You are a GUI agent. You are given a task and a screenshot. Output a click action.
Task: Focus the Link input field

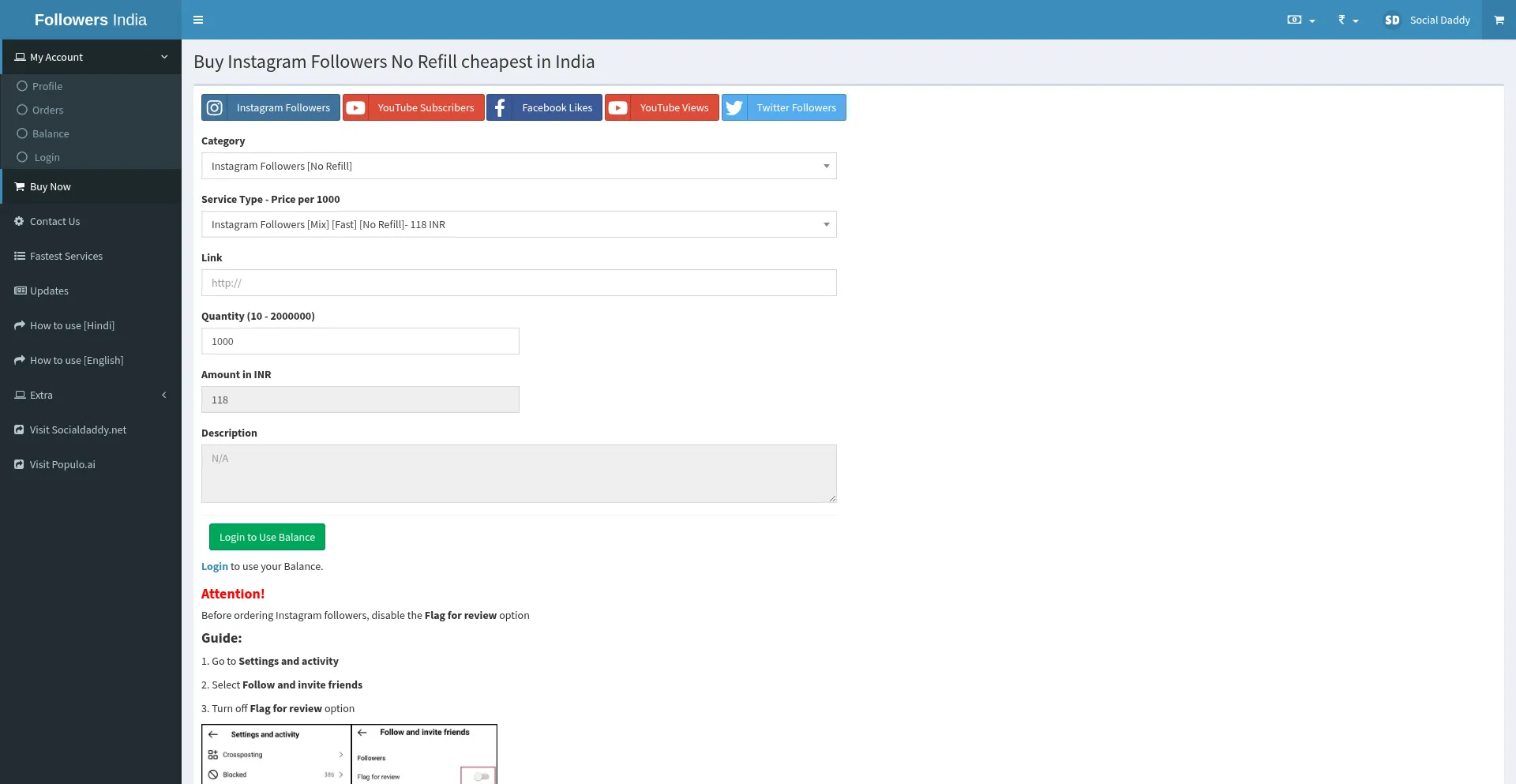(519, 283)
